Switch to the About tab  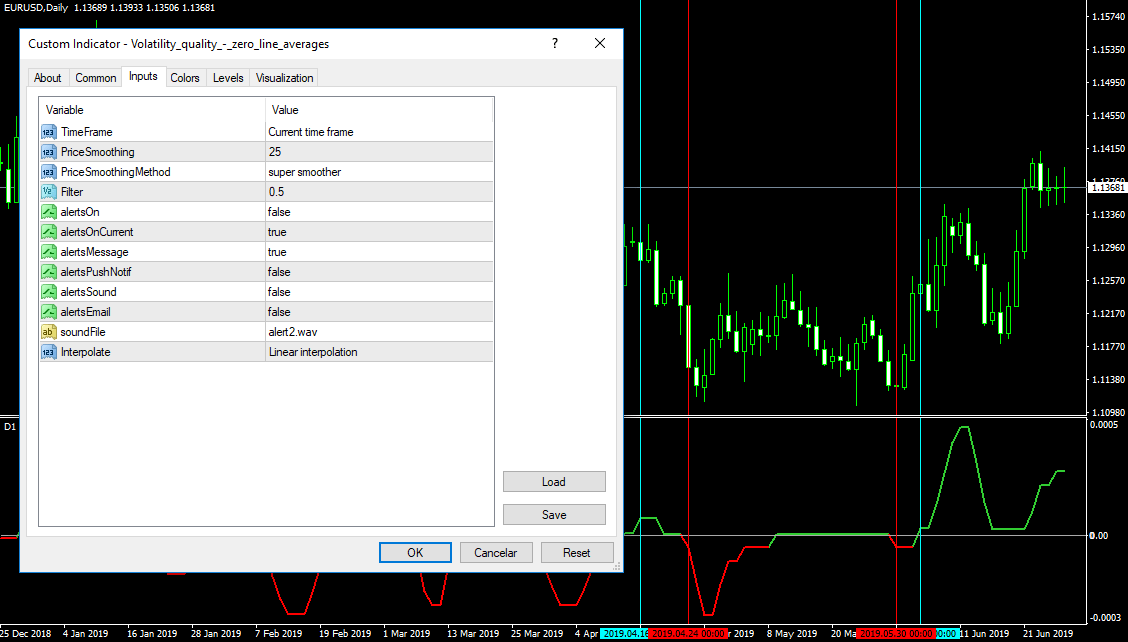47,78
